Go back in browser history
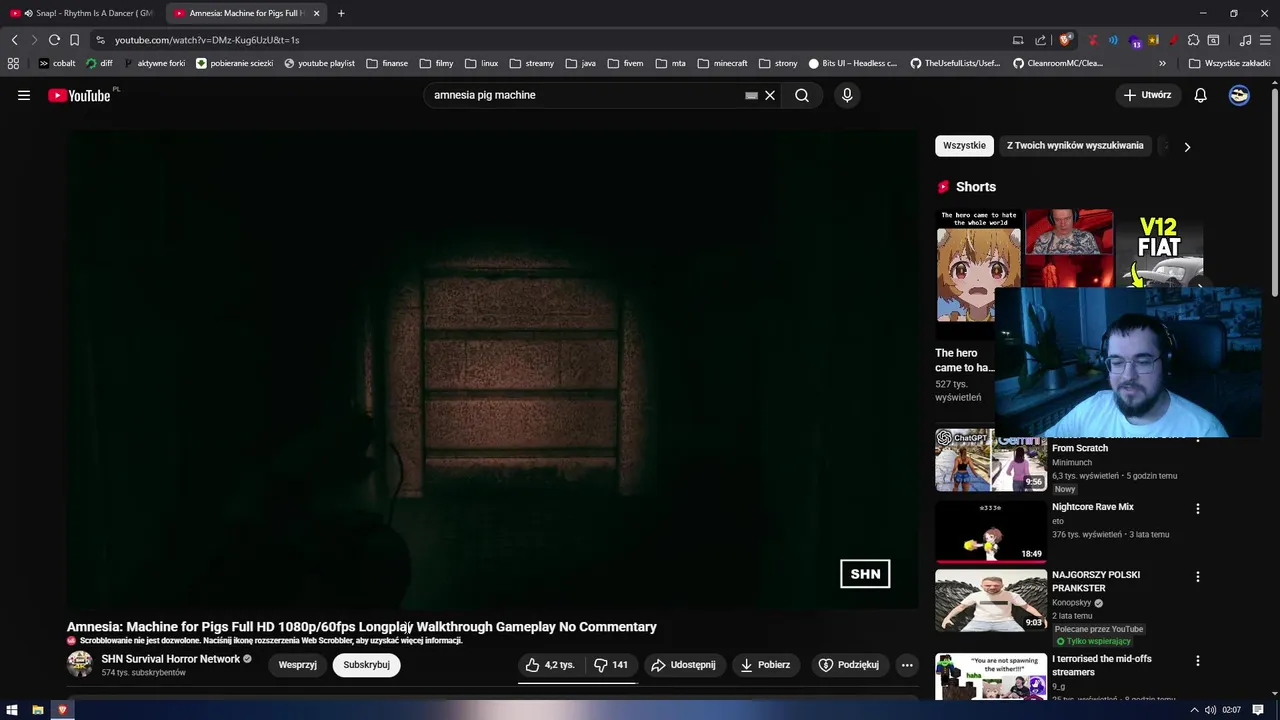Screen dimensions: 1280x720 pyautogui.click(x=14, y=40)
